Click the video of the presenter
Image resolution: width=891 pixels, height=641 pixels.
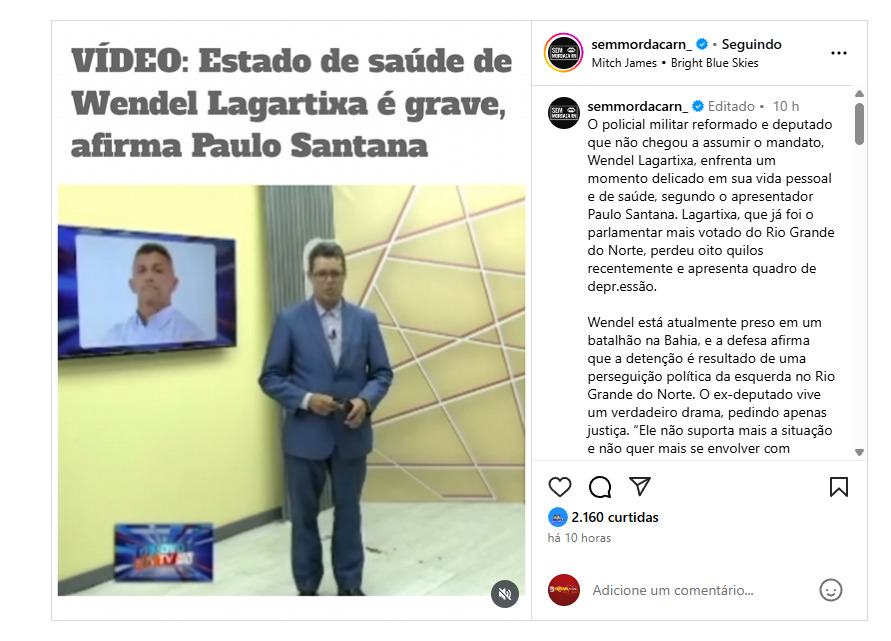click(x=292, y=390)
